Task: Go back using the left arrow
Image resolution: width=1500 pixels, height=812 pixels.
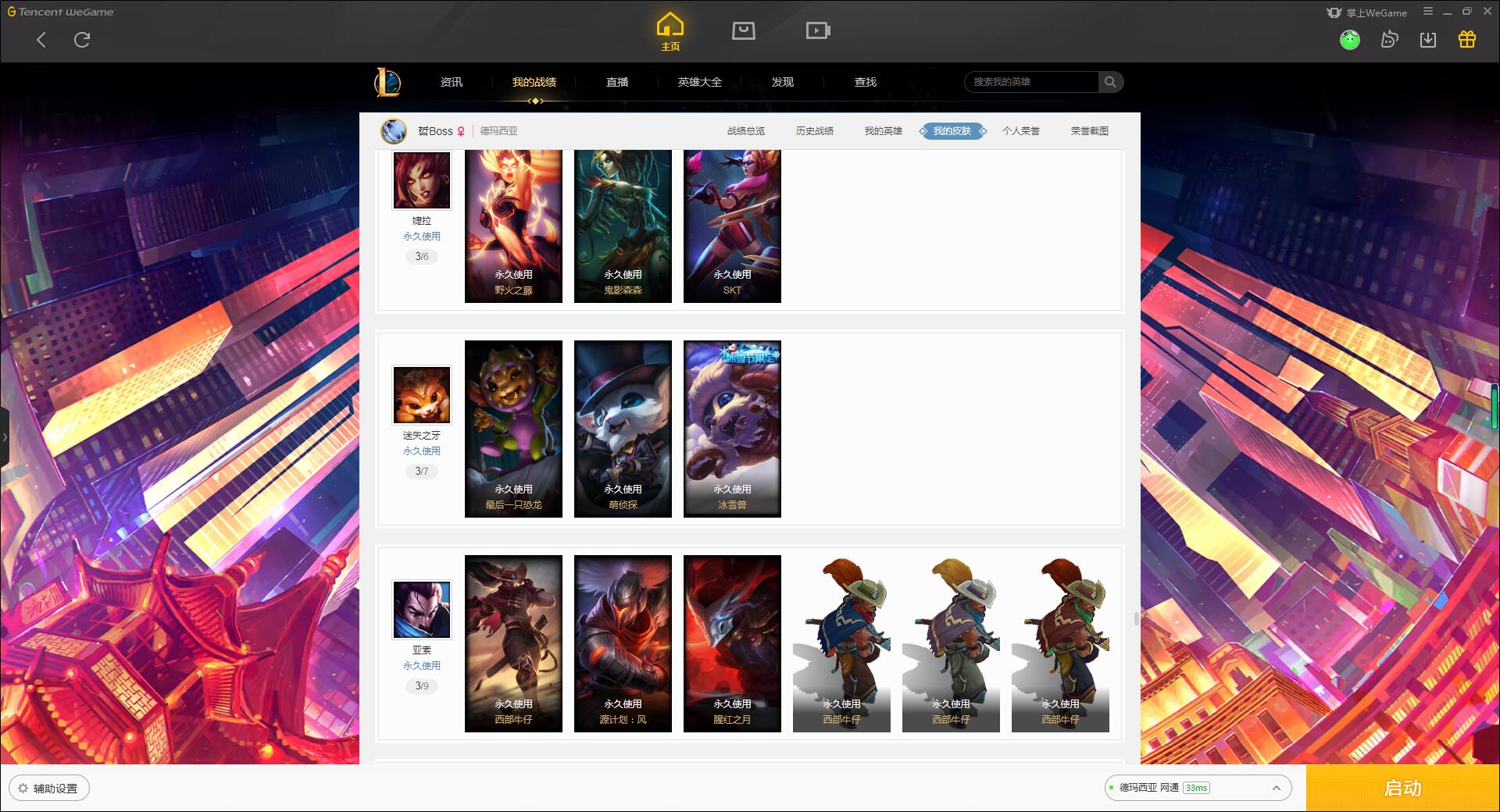Action: (x=41, y=40)
